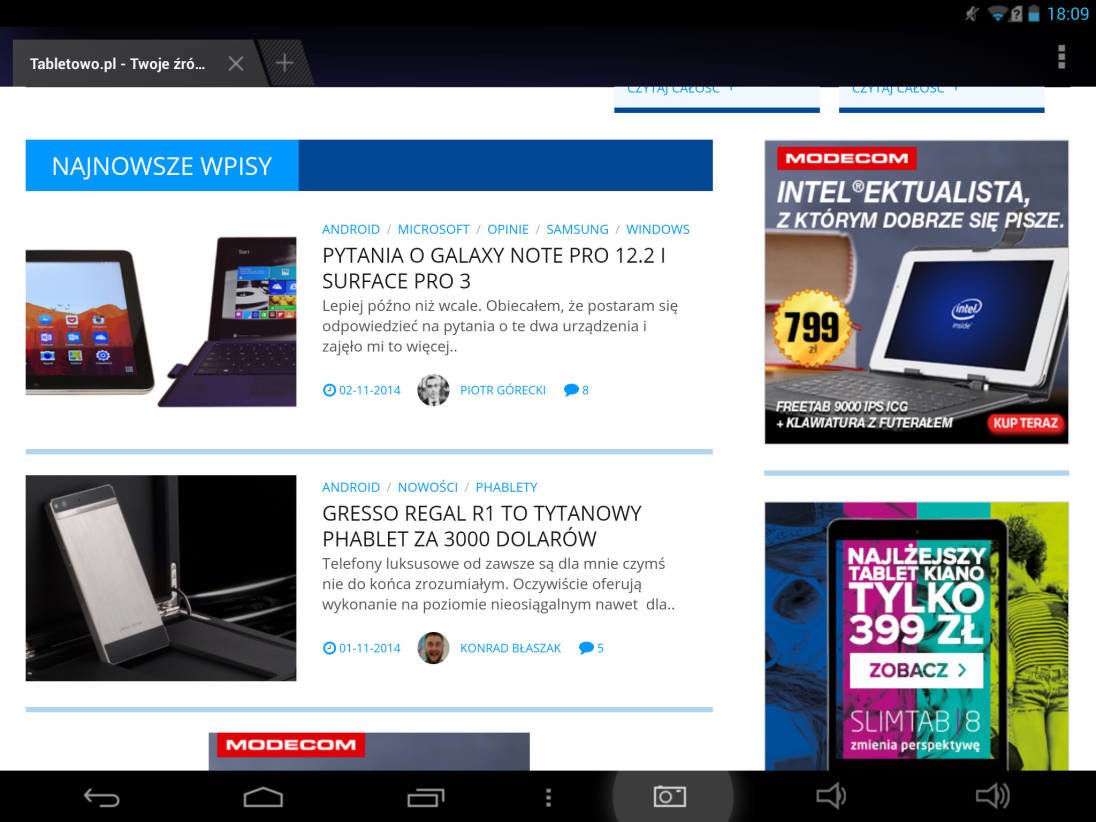Click the excerpt starting 'Telefony luksusowe'
Image resolution: width=1096 pixels, height=822 pixels.
coord(498,584)
